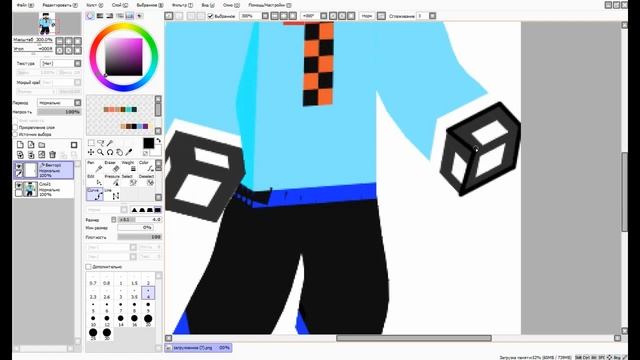The height and width of the screenshot is (360, 640).
Task: Select the rotate view tool
Action: (110, 152)
